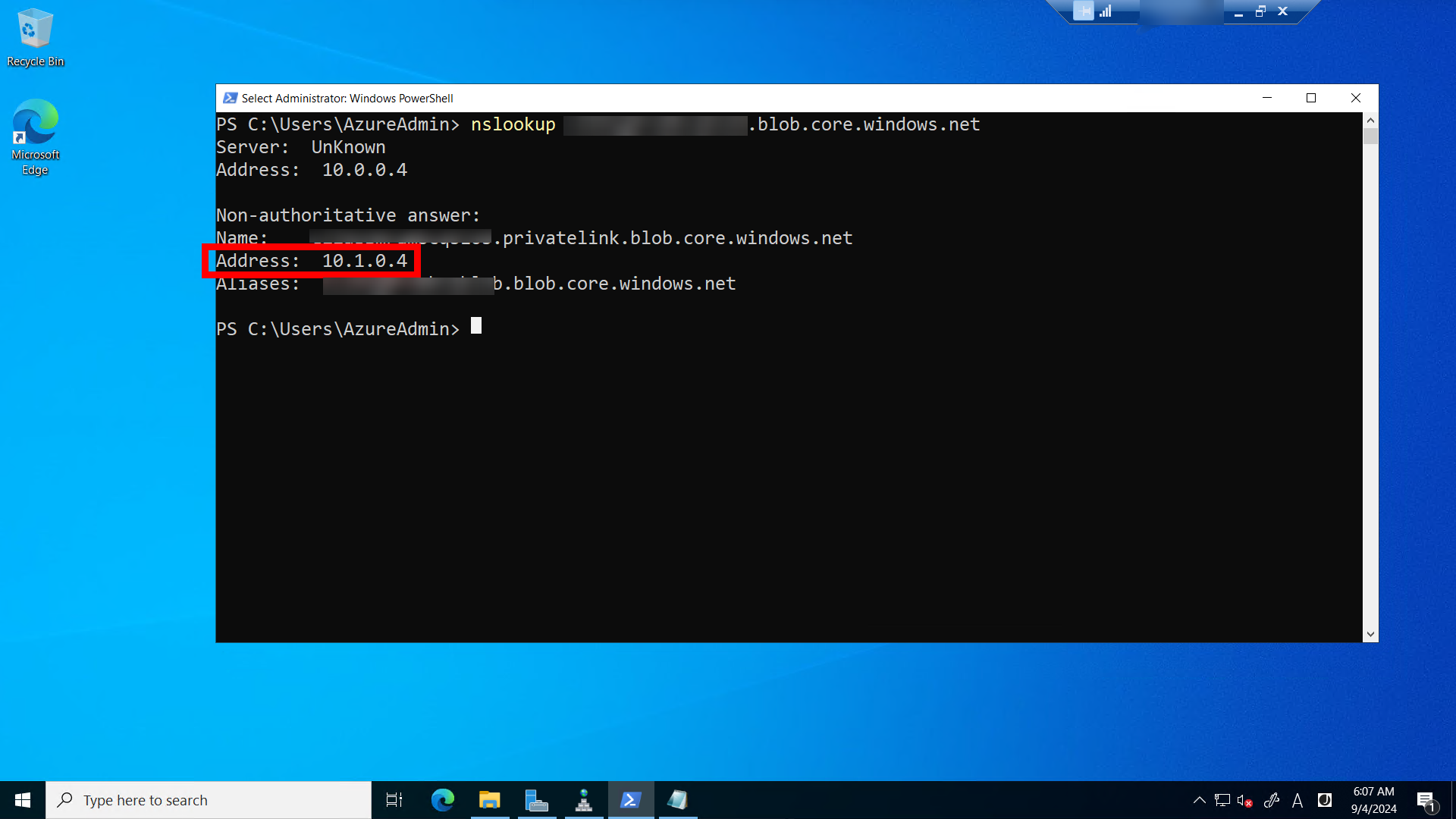Click the PowerShell scrollbar down arrow

click(1370, 634)
